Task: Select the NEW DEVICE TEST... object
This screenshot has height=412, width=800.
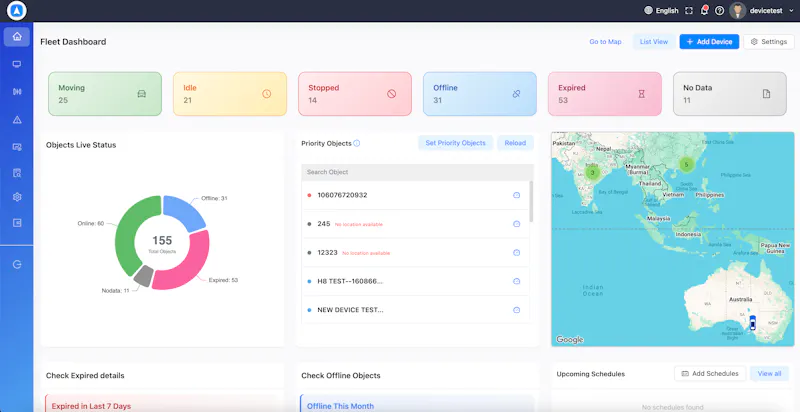Action: 351,310
